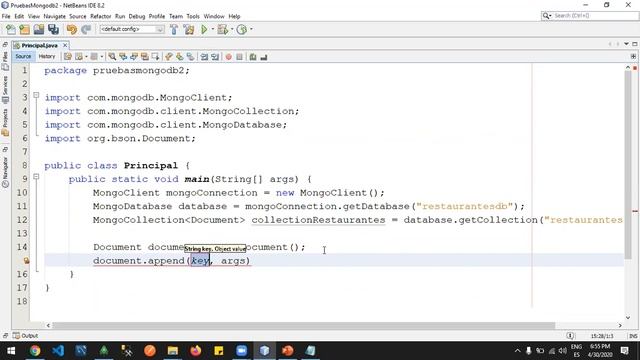Image resolution: width=640 pixels, height=360 pixels.
Task: Click the vertical scrollbar thumb
Action: pos(628,164)
